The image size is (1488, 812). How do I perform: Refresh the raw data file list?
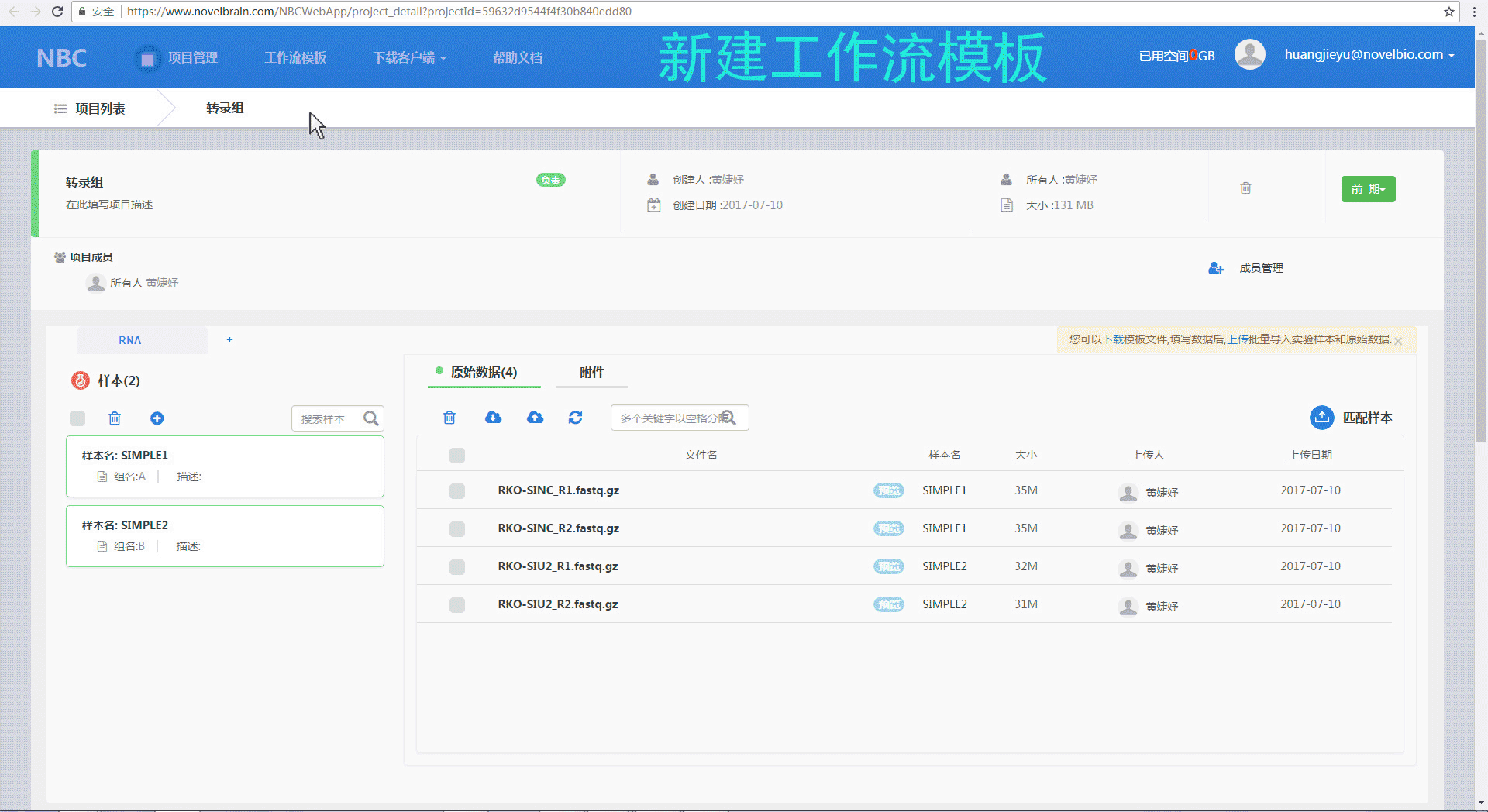[x=575, y=418]
